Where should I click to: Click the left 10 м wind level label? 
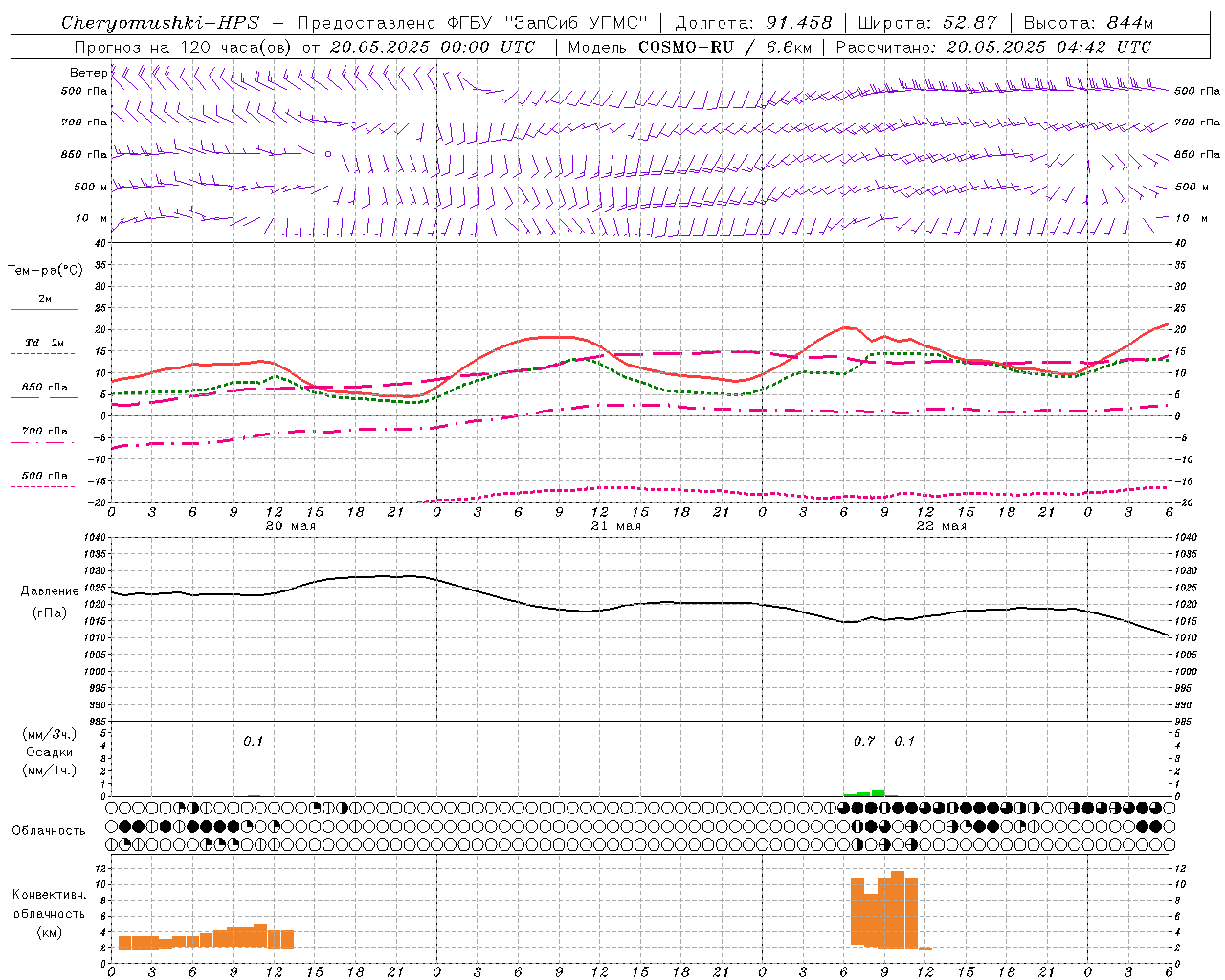(x=92, y=218)
